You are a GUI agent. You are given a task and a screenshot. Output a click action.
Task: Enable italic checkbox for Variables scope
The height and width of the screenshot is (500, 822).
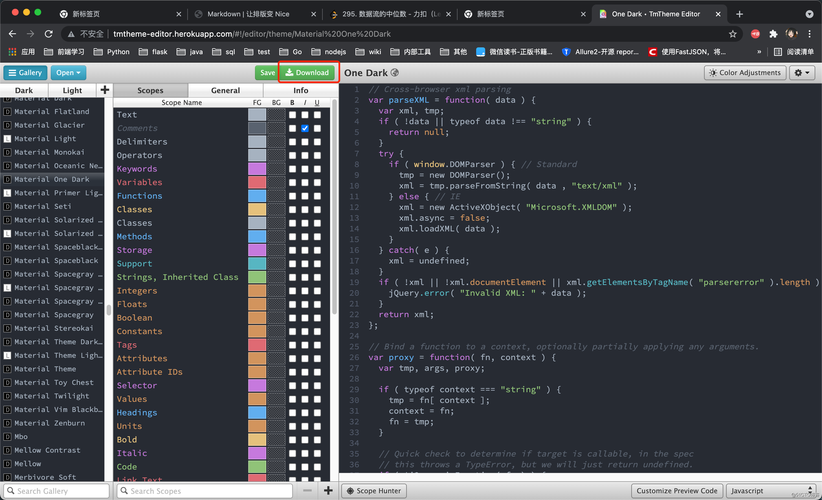click(305, 182)
